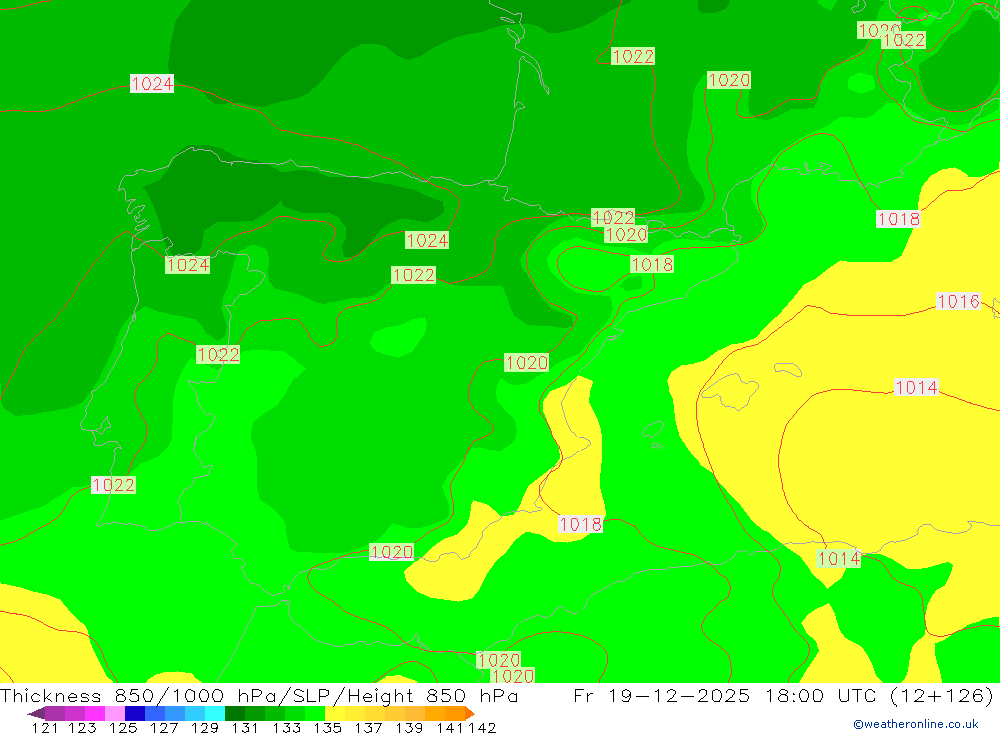Screen dimensions: 1000x733
Task: Select legend value 121
Action: (45, 727)
